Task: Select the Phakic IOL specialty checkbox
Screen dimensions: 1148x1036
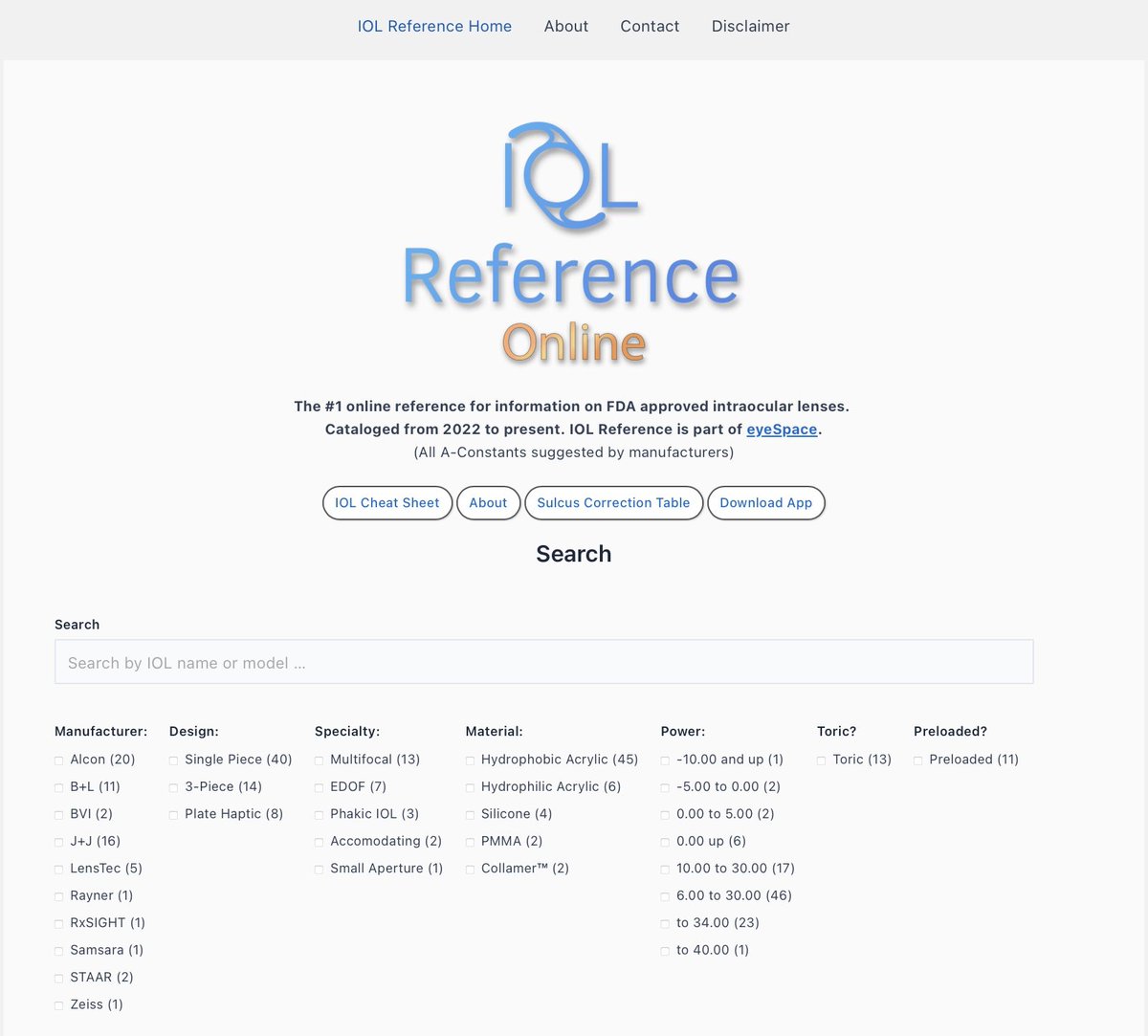Action: pos(319,814)
